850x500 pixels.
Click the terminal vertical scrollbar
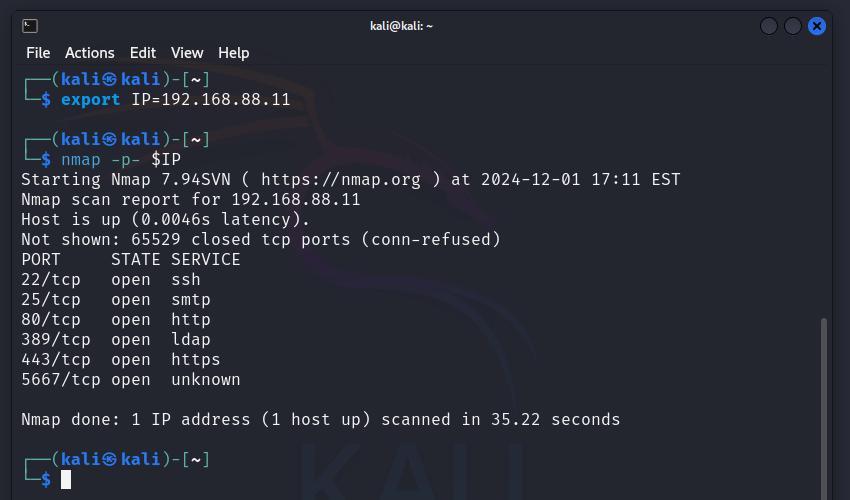[x=823, y=400]
